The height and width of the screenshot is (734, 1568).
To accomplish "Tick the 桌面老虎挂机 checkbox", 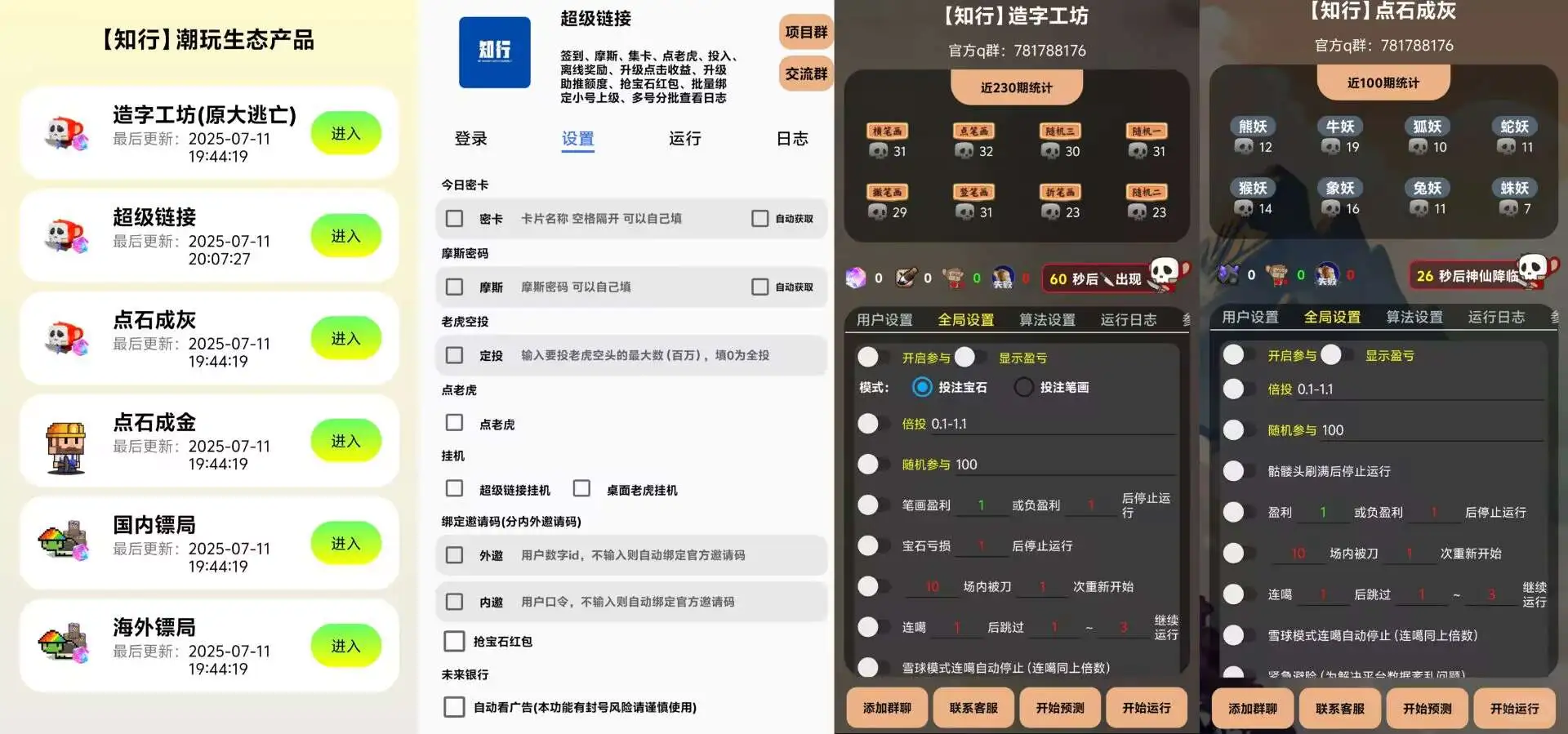I will pyautogui.click(x=582, y=488).
